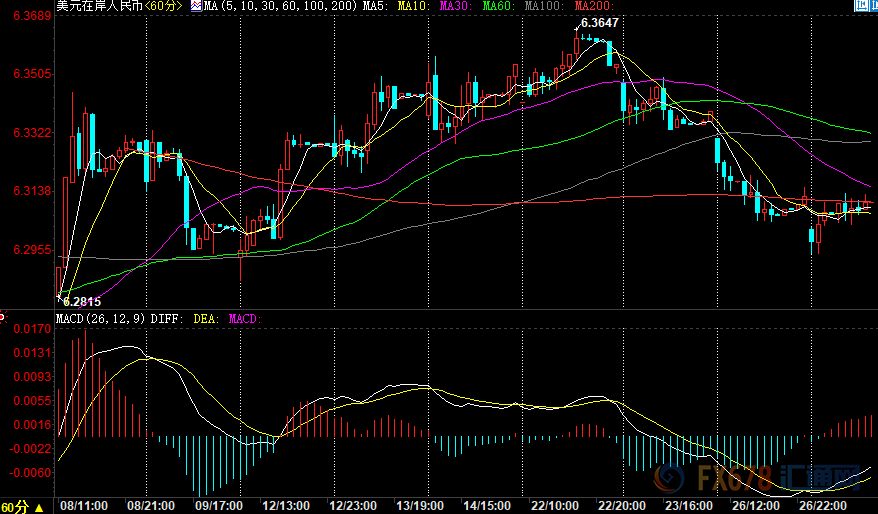Open the 60分 period selector at bottom left
This screenshot has width=878, height=514.
(x=21, y=507)
